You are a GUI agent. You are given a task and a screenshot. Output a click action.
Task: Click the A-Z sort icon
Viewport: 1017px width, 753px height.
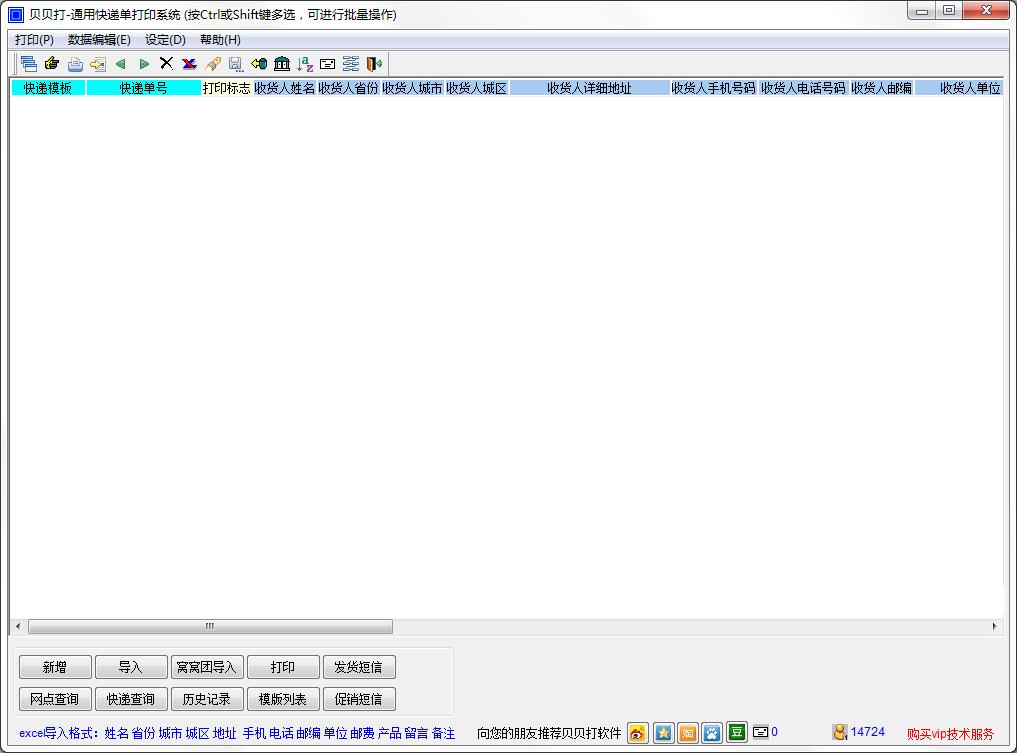305,64
